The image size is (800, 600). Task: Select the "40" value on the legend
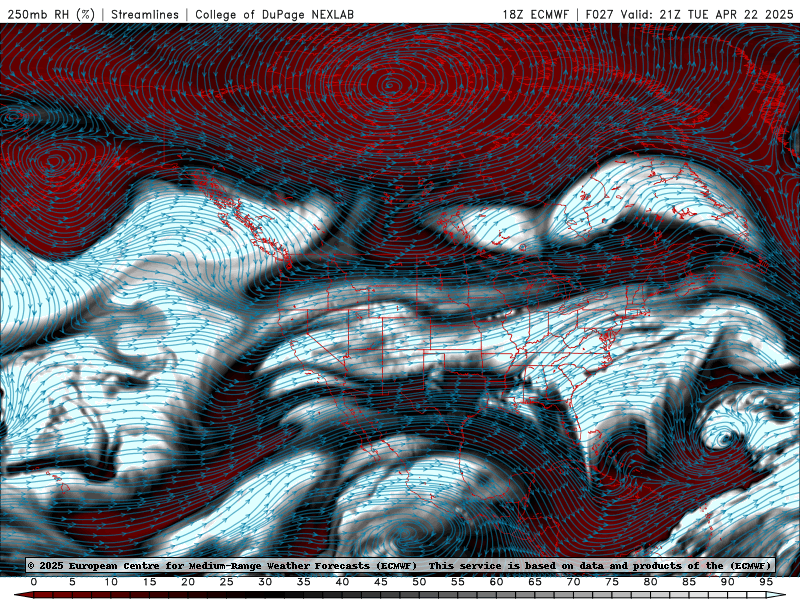click(342, 582)
